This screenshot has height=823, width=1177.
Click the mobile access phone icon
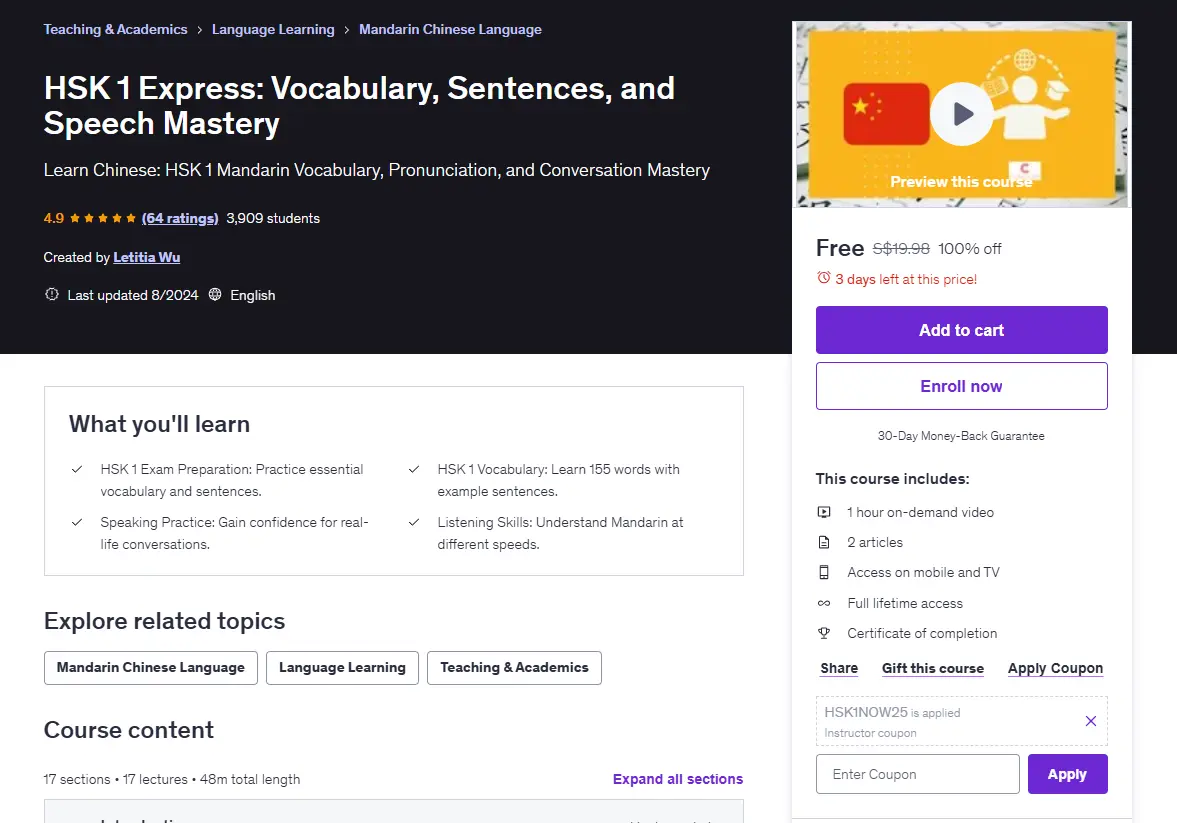[823, 572]
